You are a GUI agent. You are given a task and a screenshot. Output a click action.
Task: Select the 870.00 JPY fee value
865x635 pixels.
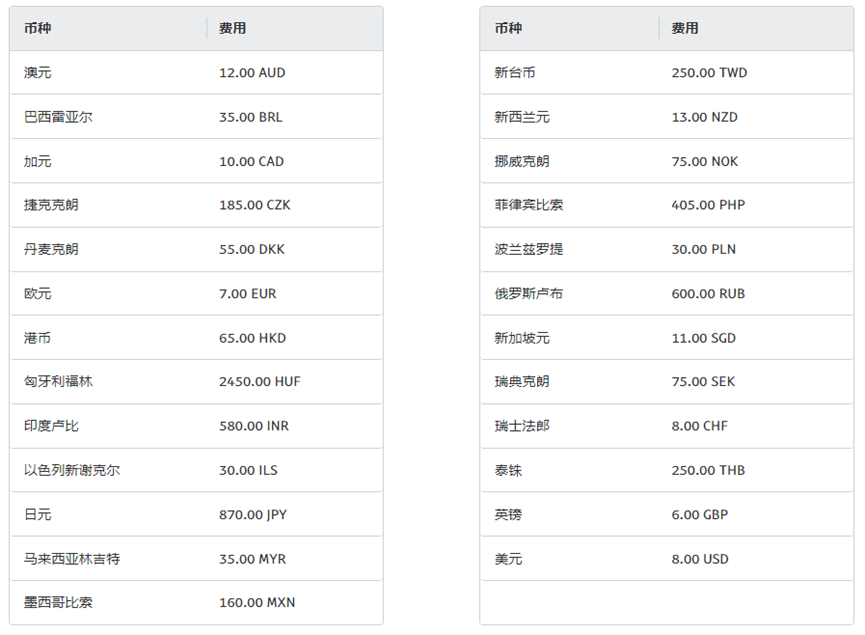pyautogui.click(x=253, y=515)
